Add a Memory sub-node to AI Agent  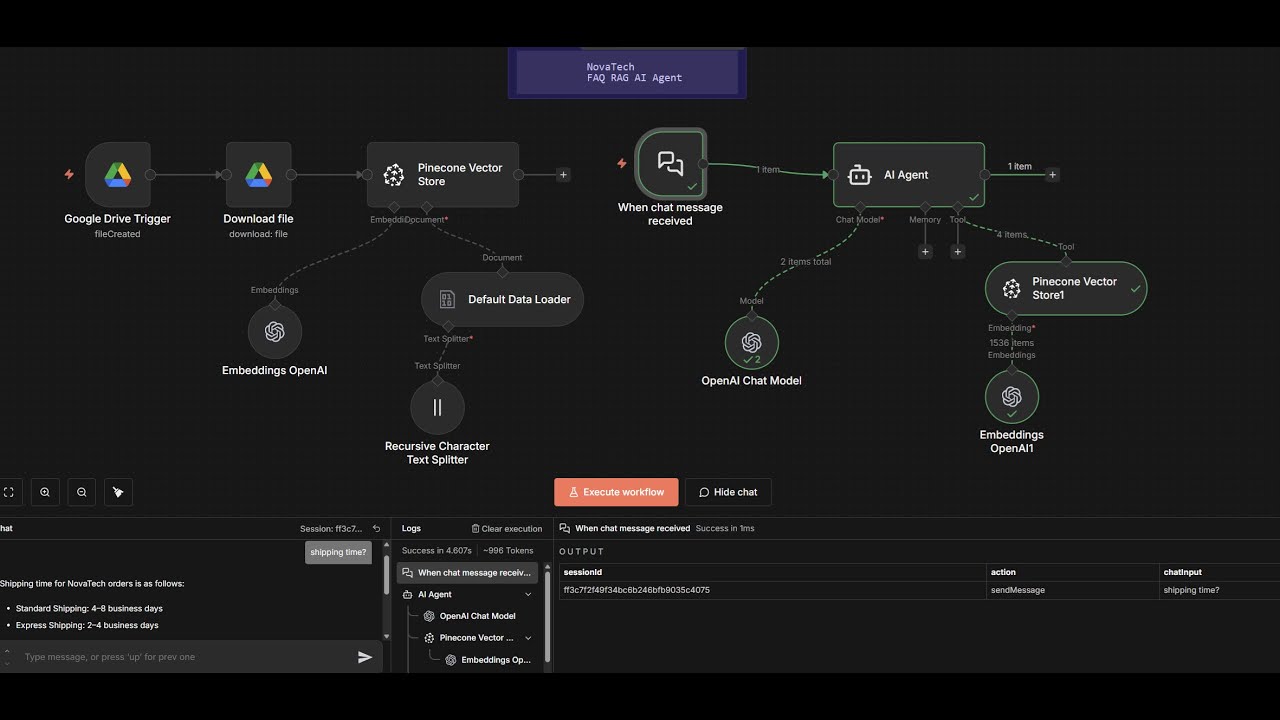(925, 252)
